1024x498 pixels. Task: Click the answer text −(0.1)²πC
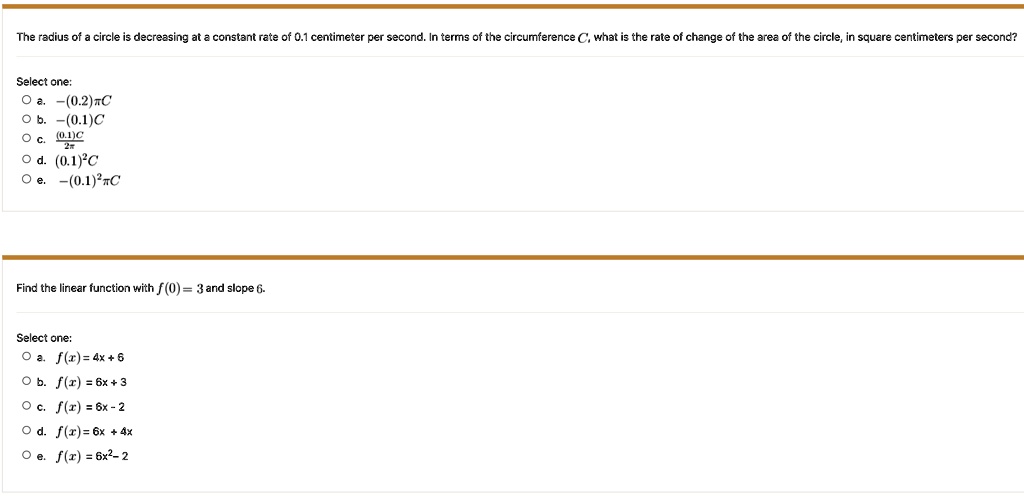coord(89,180)
